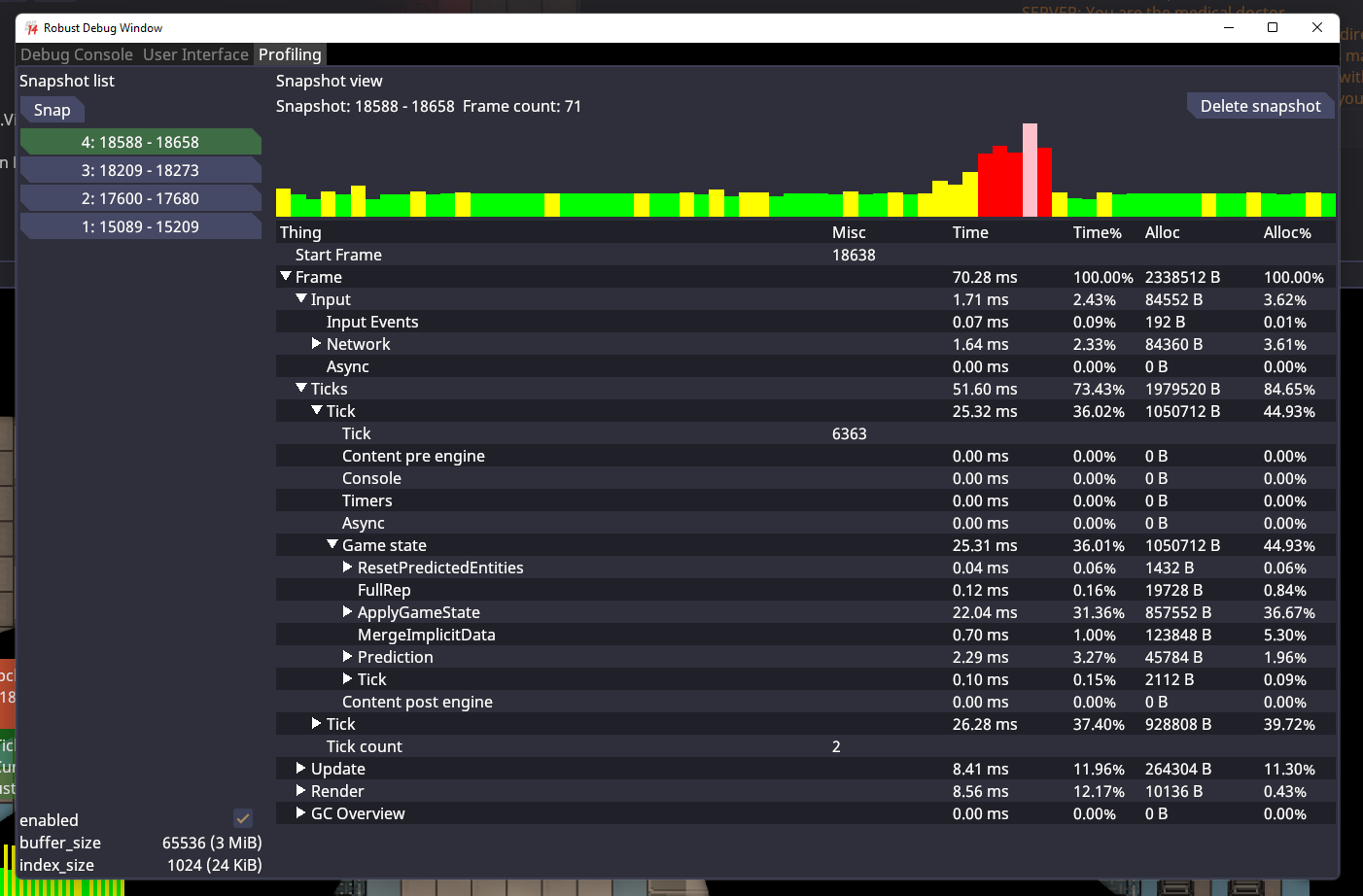Minimize the Robust Debug Window
1363x896 pixels.
1228,28
